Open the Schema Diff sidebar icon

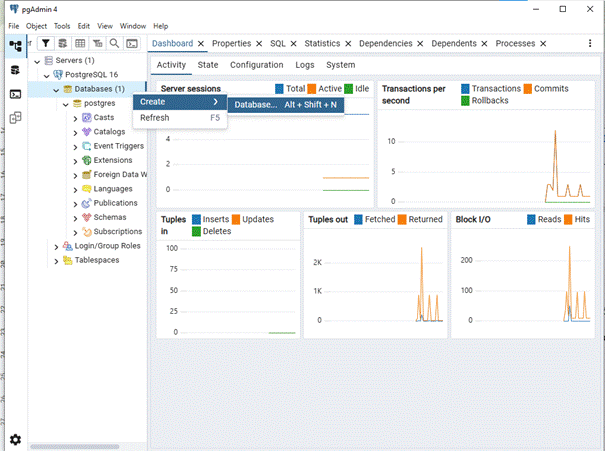(15, 118)
